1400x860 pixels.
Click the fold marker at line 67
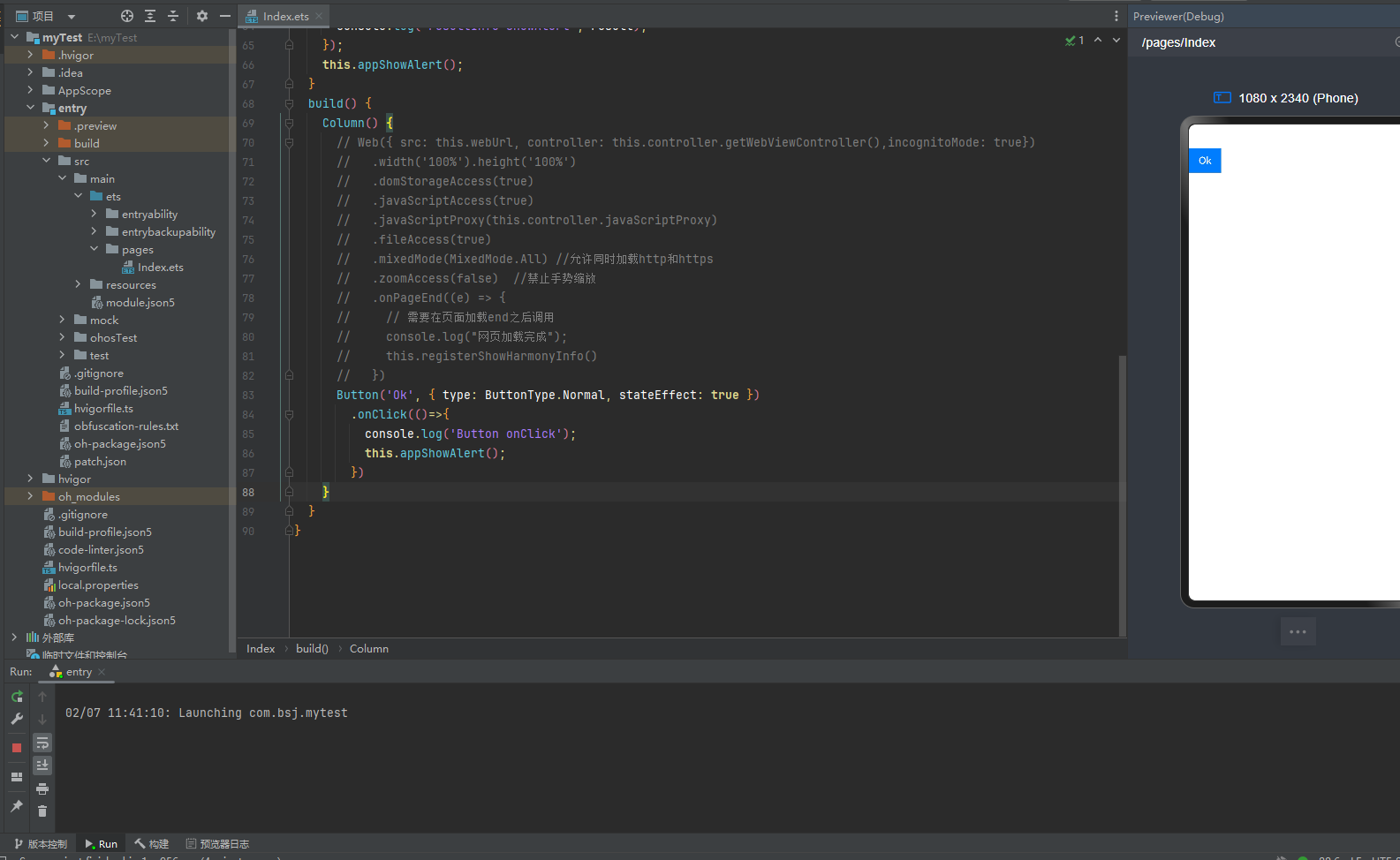point(289,84)
